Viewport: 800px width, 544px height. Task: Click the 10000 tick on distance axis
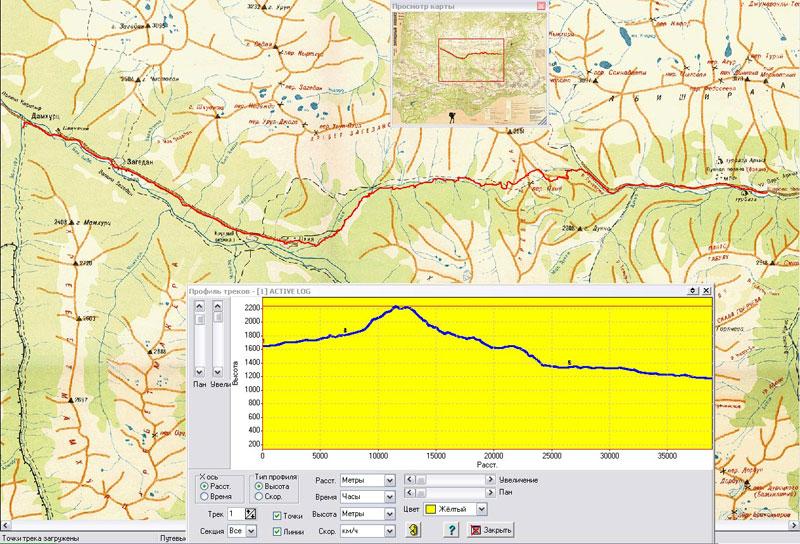coord(378,456)
